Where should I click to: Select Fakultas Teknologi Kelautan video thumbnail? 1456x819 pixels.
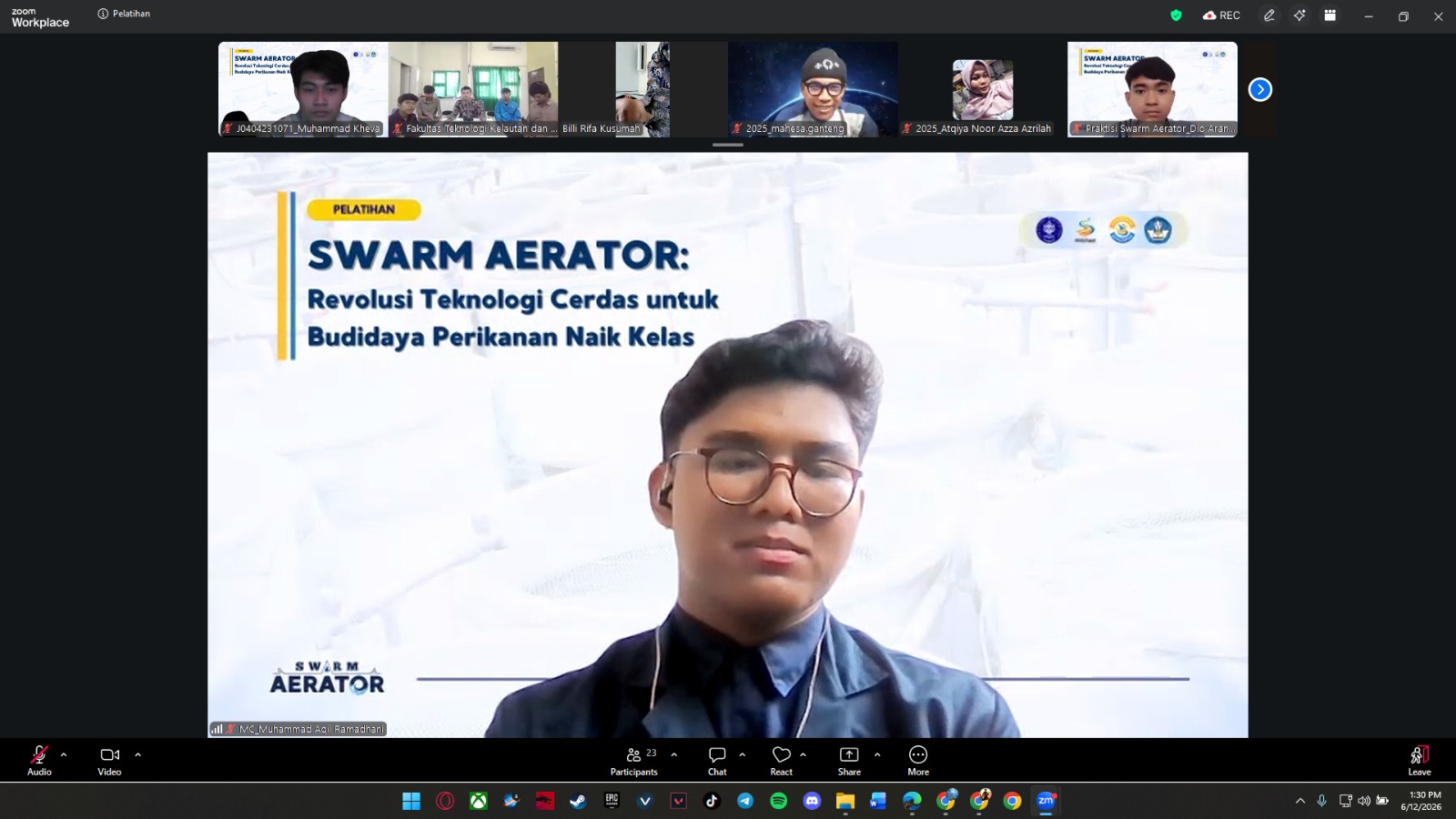[473, 89]
